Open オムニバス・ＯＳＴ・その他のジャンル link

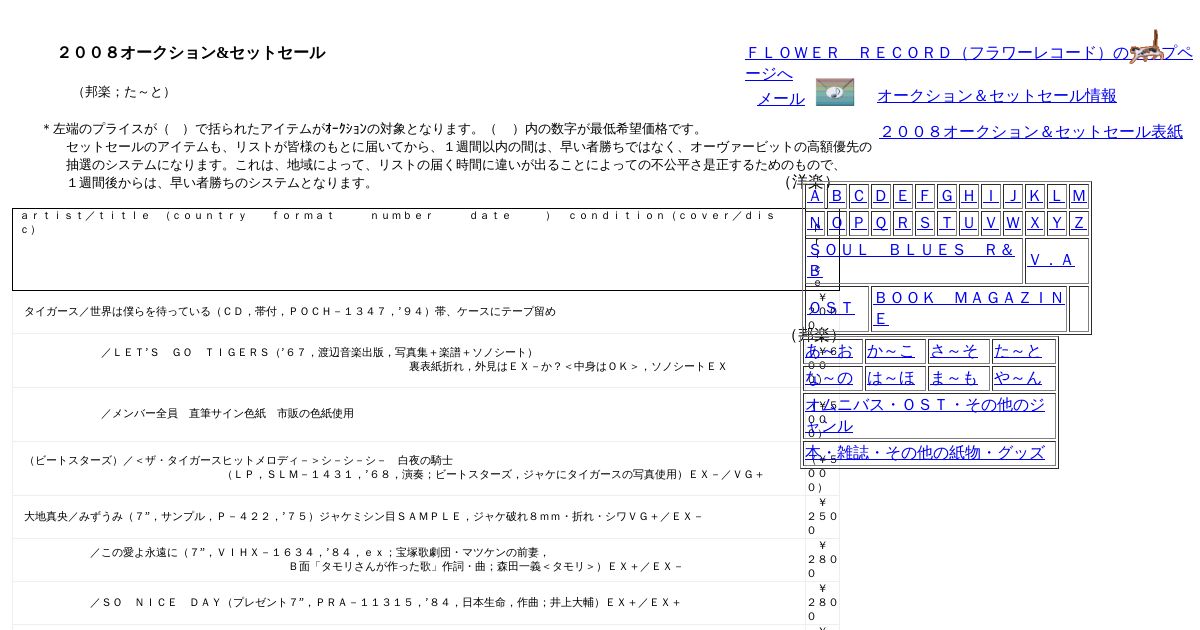point(925,415)
